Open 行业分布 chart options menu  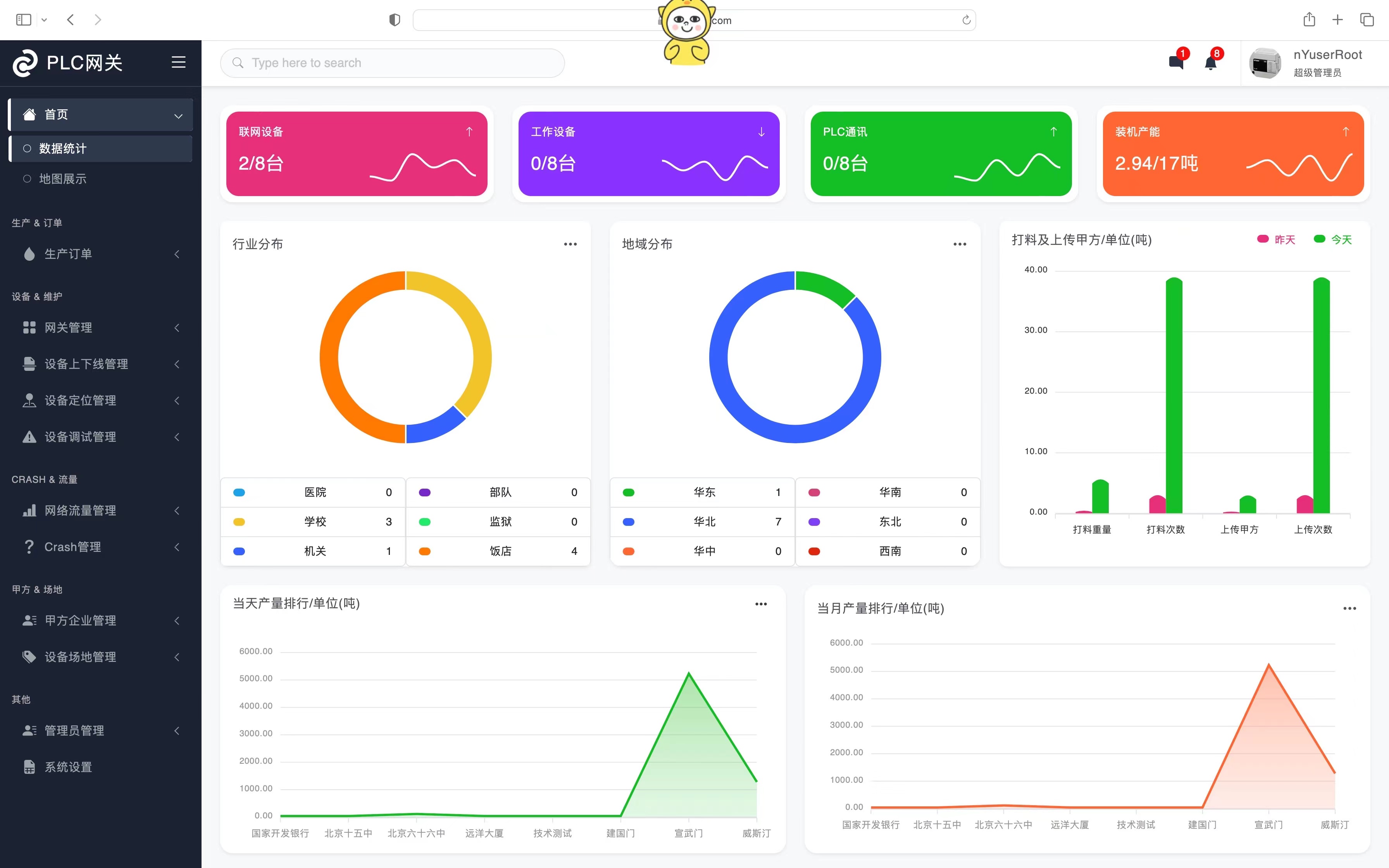571,243
